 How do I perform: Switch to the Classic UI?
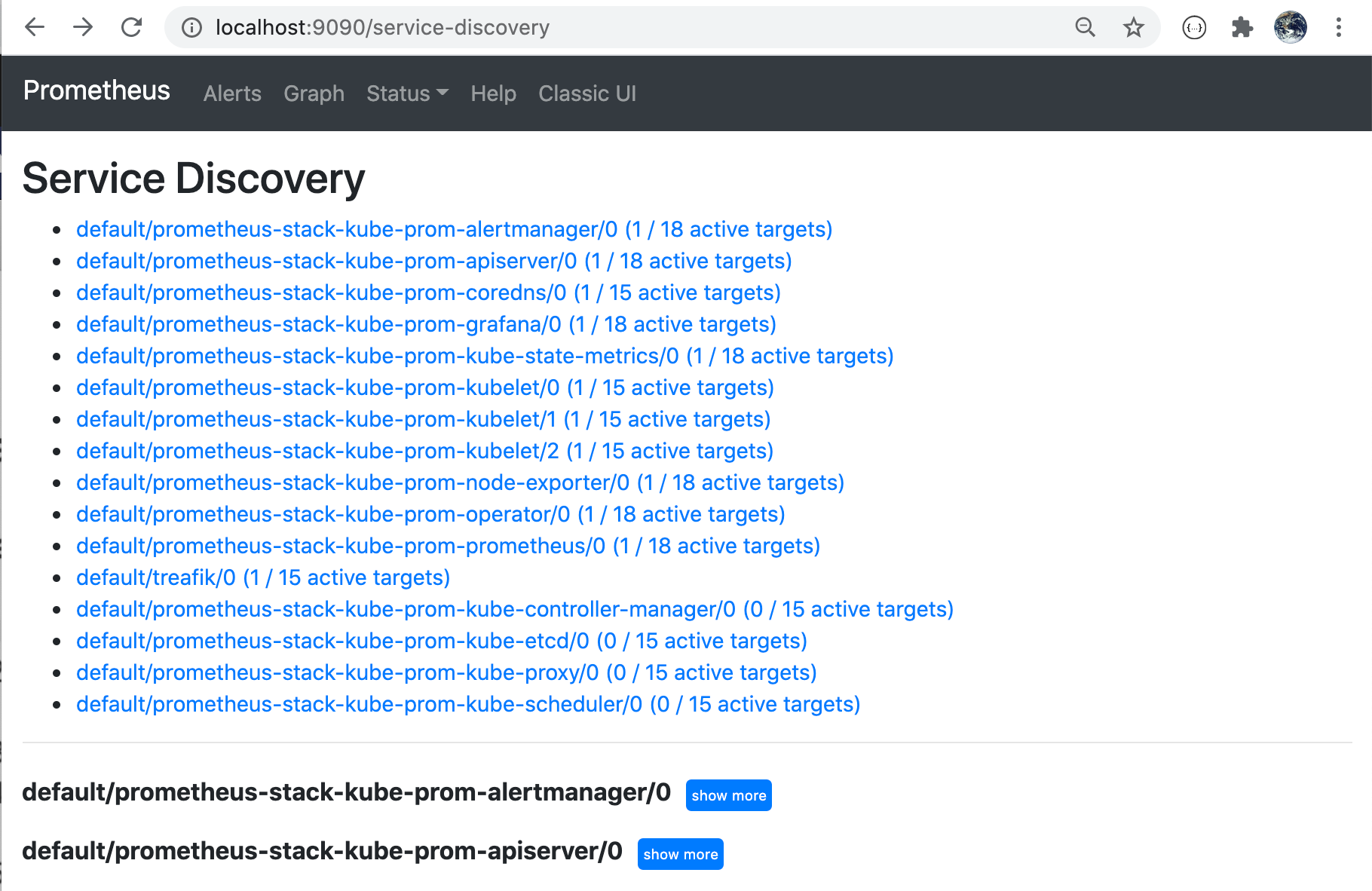587,93
